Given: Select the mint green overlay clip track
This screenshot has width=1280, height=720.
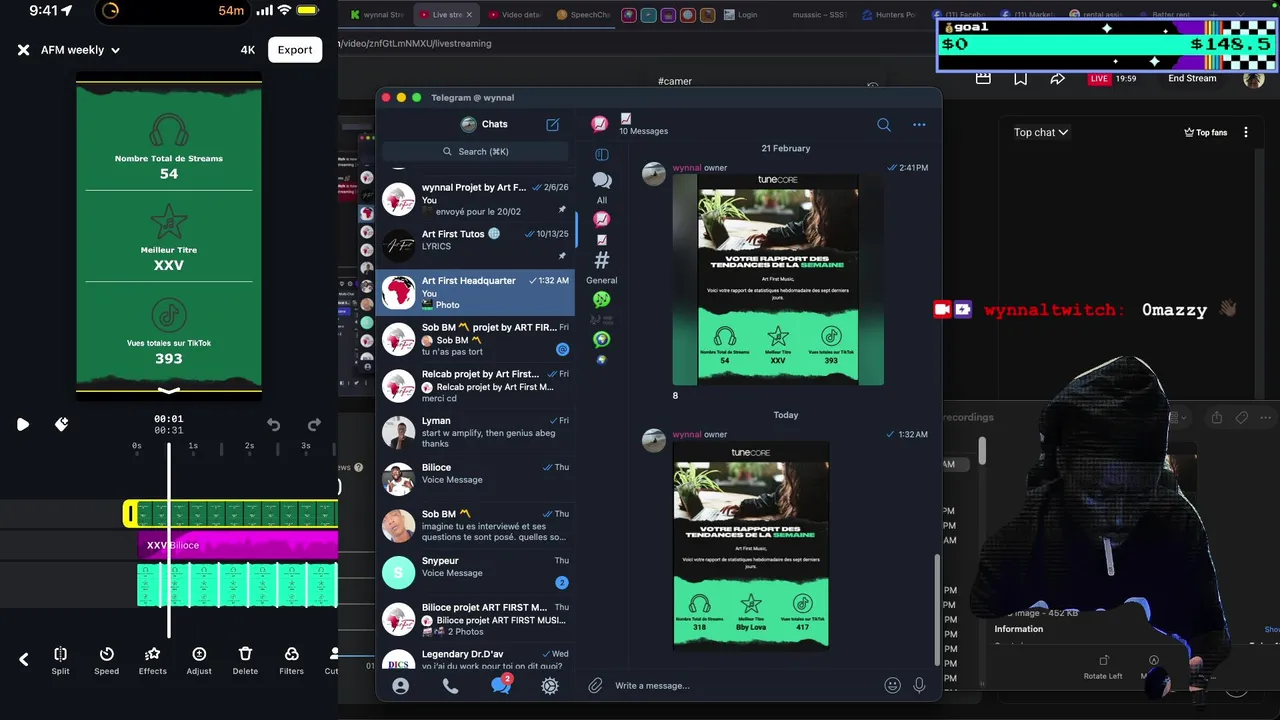Looking at the screenshot, I should click(237, 585).
